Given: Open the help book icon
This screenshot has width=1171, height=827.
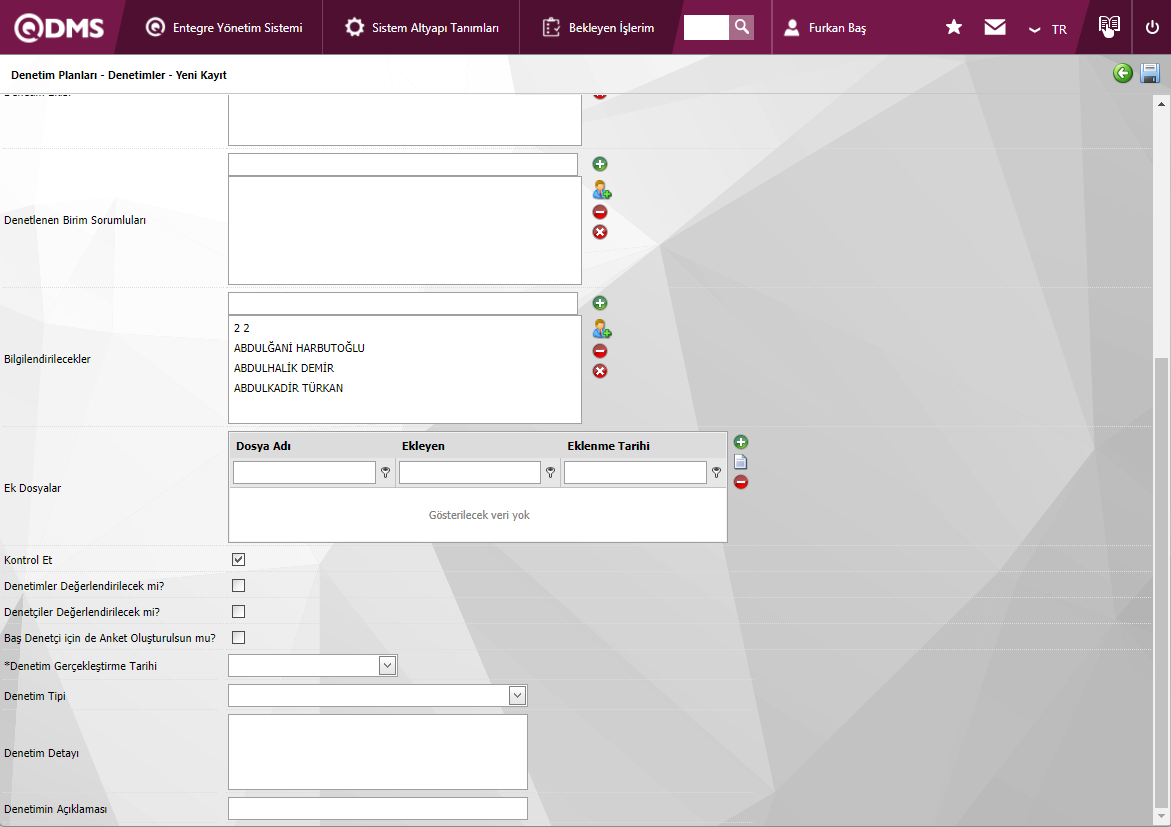Looking at the screenshot, I should click(1108, 27).
